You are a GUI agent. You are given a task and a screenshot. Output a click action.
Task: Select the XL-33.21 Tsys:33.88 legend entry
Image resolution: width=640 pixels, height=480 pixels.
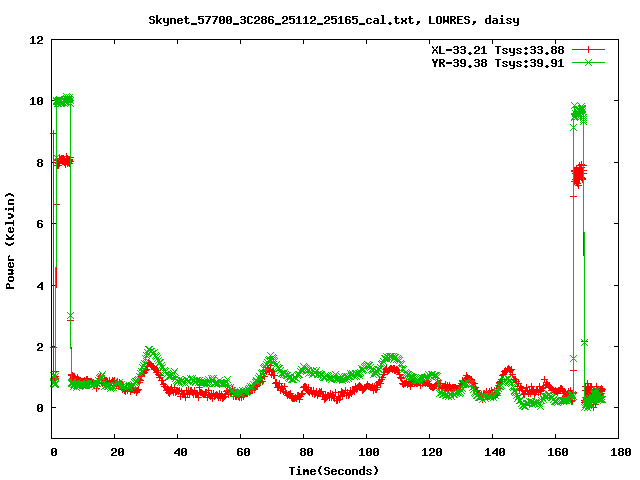pos(498,50)
